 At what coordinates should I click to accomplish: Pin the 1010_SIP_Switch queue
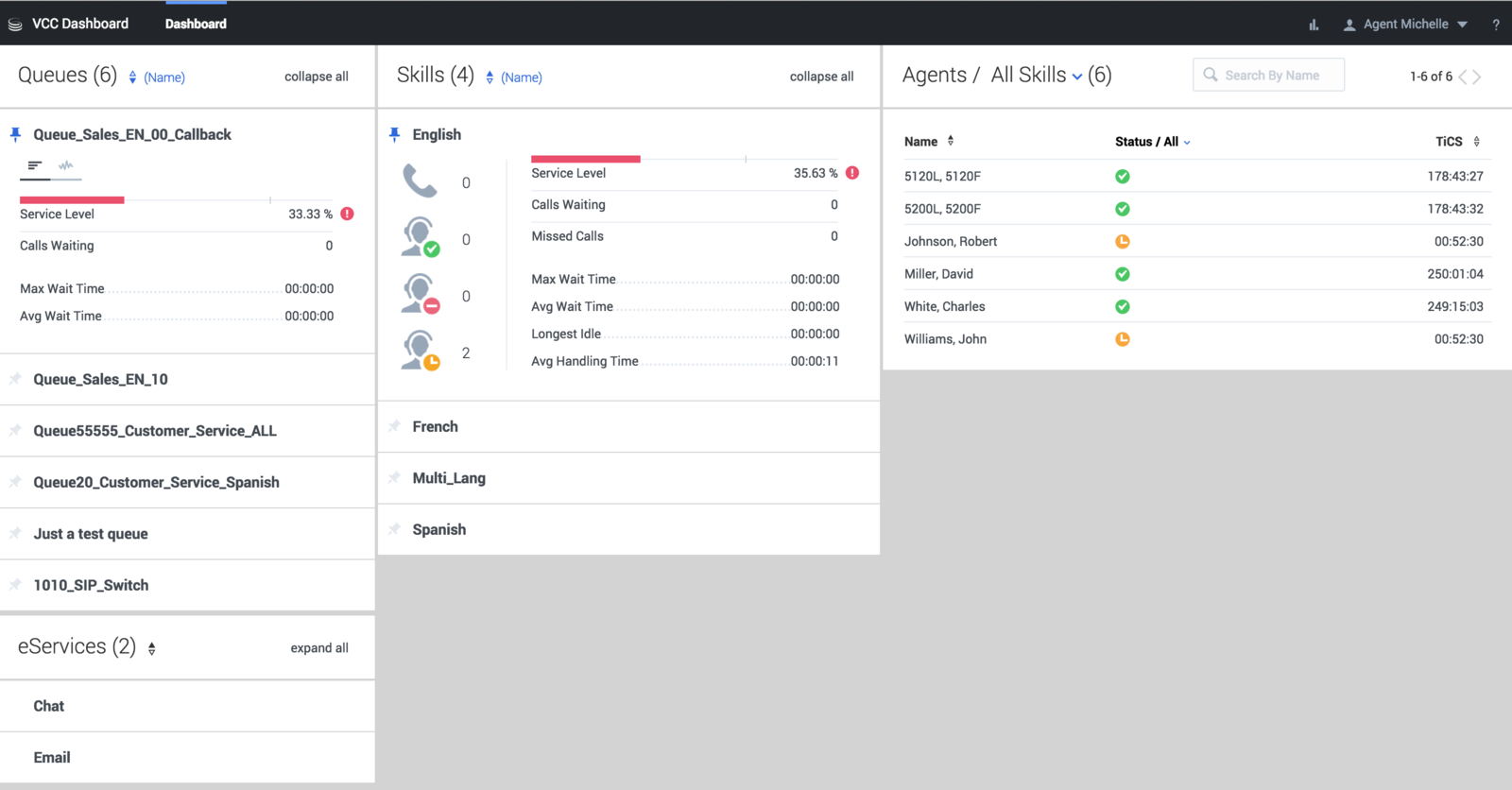pyautogui.click(x=15, y=585)
